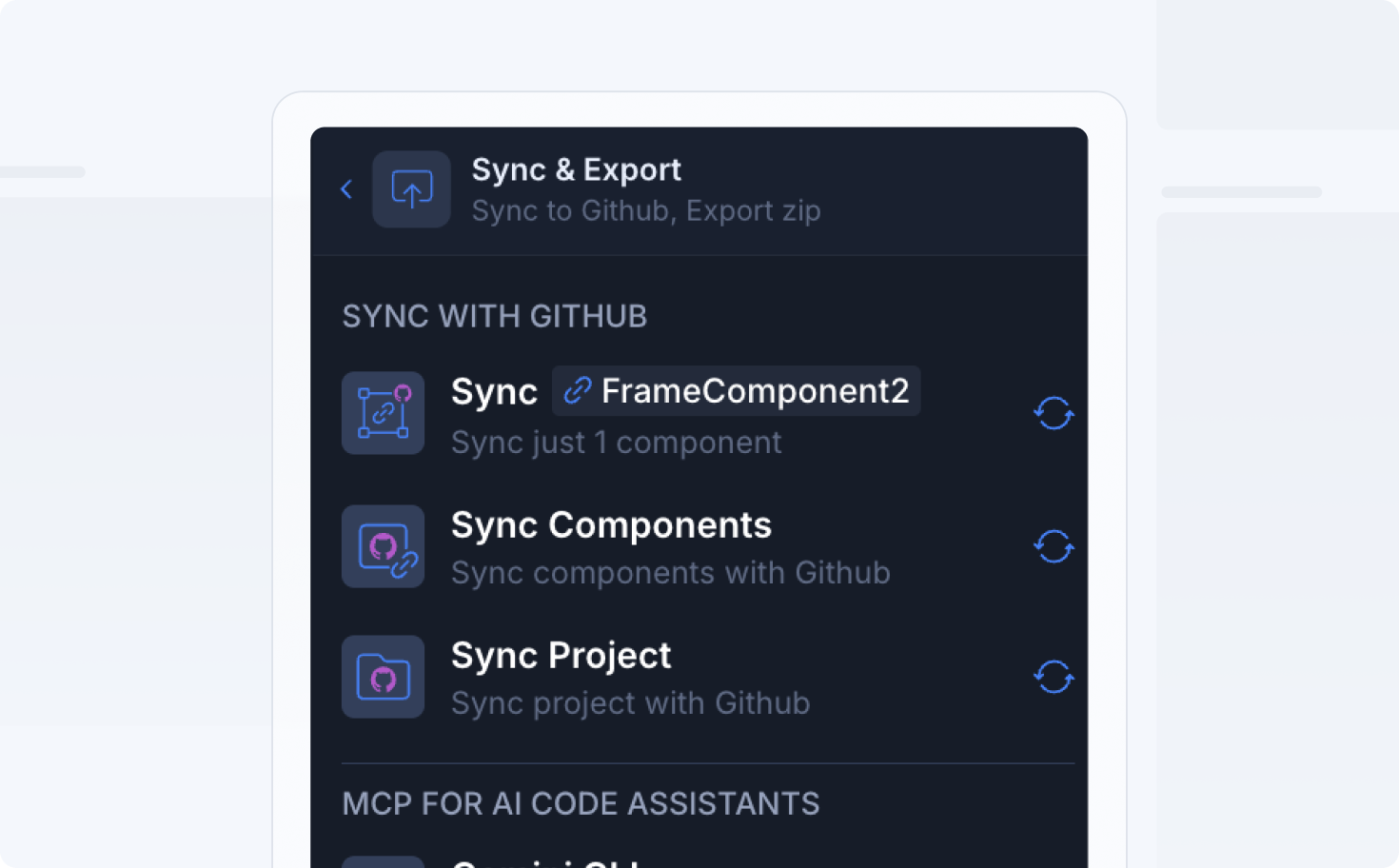
Task: Click the GitHub octocat link icon for Sync Components
Action: pyautogui.click(x=383, y=546)
